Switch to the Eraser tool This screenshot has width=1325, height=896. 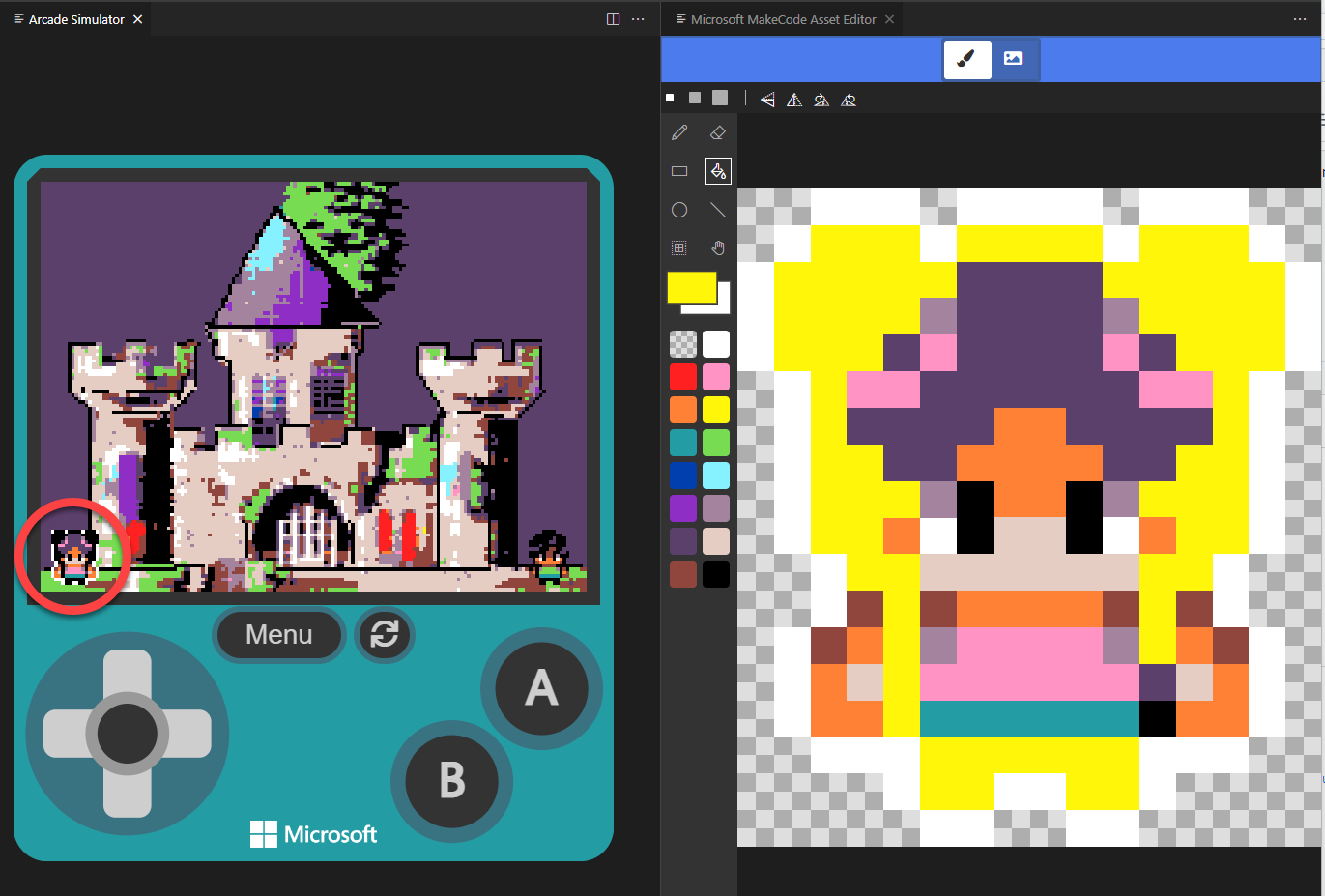click(x=718, y=132)
